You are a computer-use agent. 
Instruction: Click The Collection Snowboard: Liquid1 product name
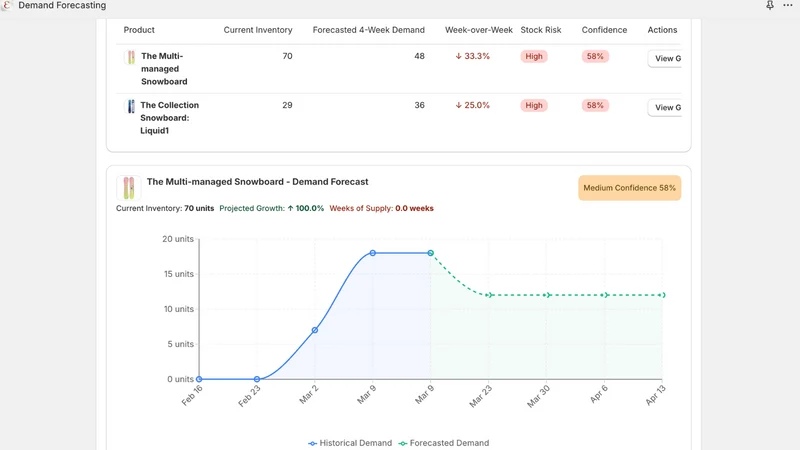(169, 118)
